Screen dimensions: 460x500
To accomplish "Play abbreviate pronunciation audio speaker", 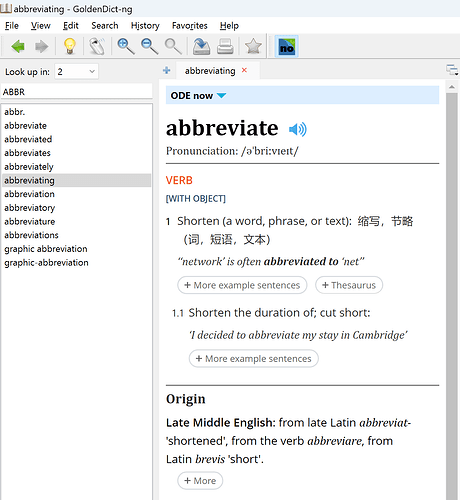I will pos(298,129).
